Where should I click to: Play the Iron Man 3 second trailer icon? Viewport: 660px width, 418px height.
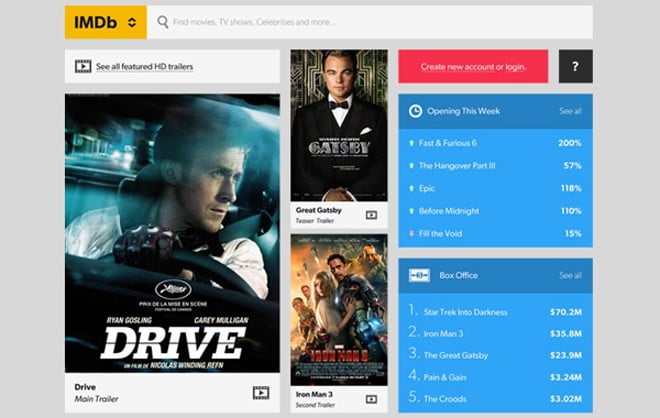tap(371, 401)
